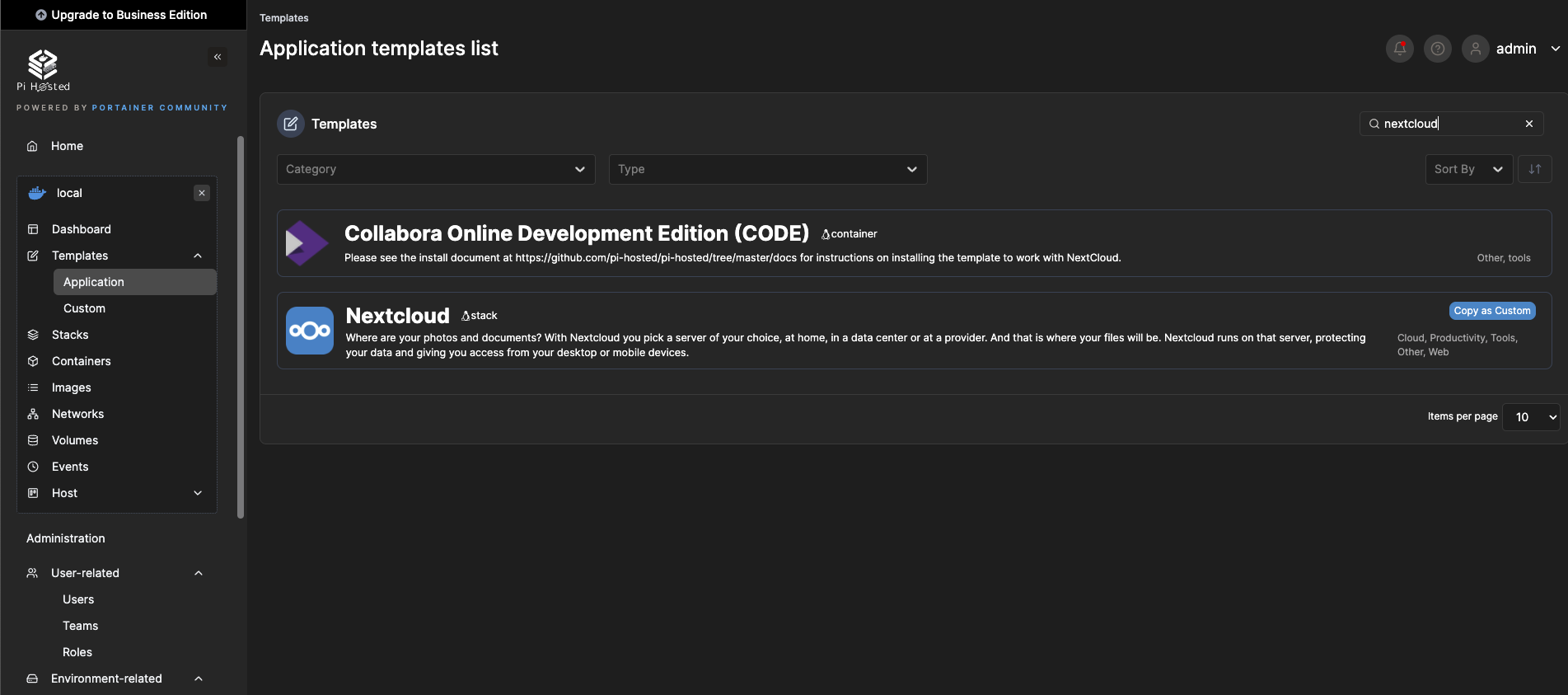Click Upgrade to Business Edition
The image size is (1568, 695).
(x=122, y=15)
